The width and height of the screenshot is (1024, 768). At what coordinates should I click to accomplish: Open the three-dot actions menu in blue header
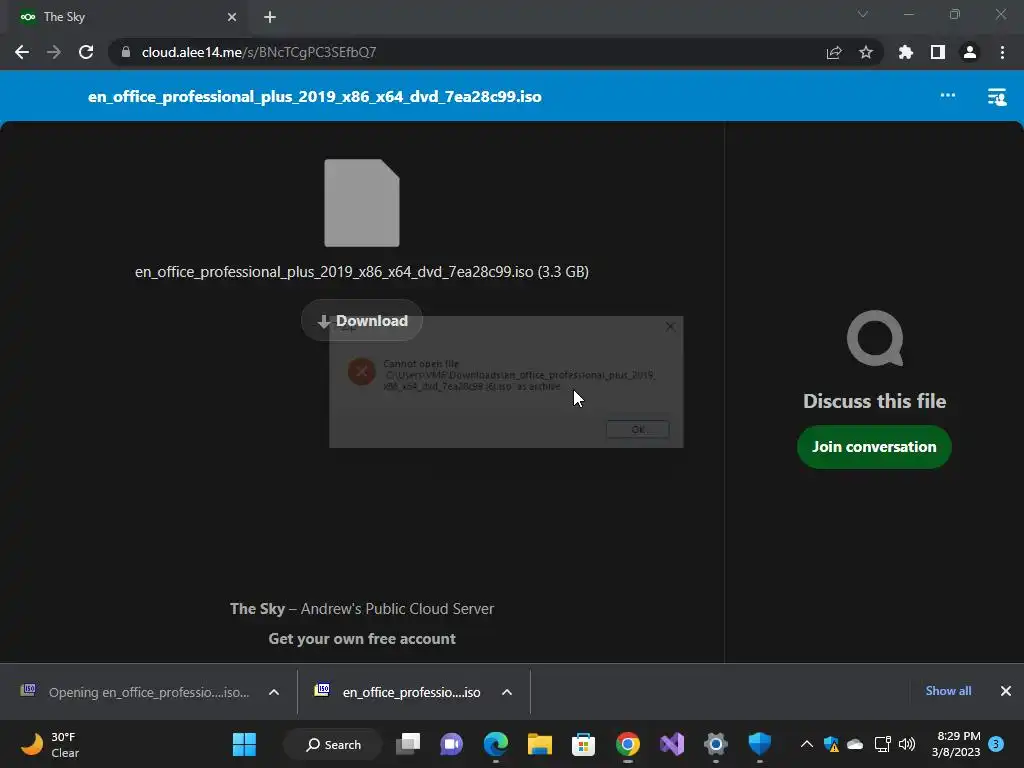click(x=948, y=95)
